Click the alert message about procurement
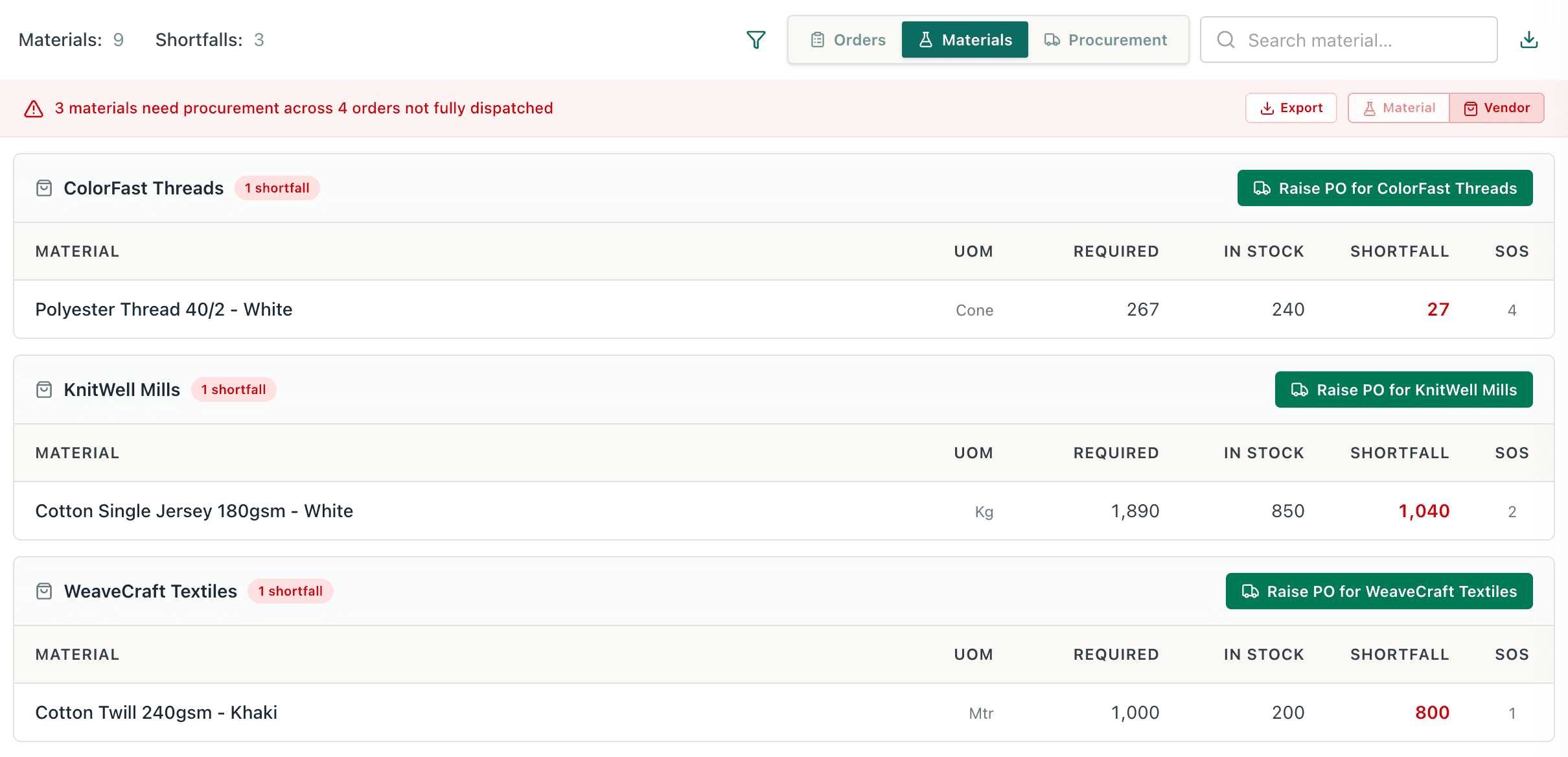This screenshot has height=757, width=1568. point(304,108)
